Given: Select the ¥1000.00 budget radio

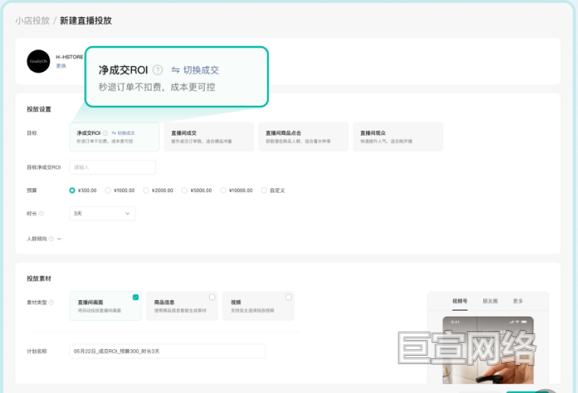Looking at the screenshot, I should tap(108, 191).
